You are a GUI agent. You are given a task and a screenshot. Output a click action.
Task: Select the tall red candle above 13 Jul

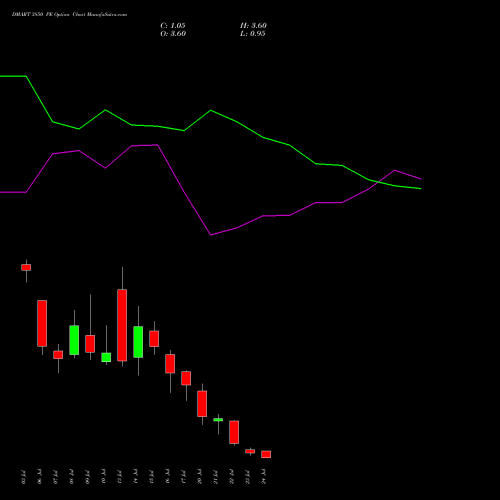point(122,325)
